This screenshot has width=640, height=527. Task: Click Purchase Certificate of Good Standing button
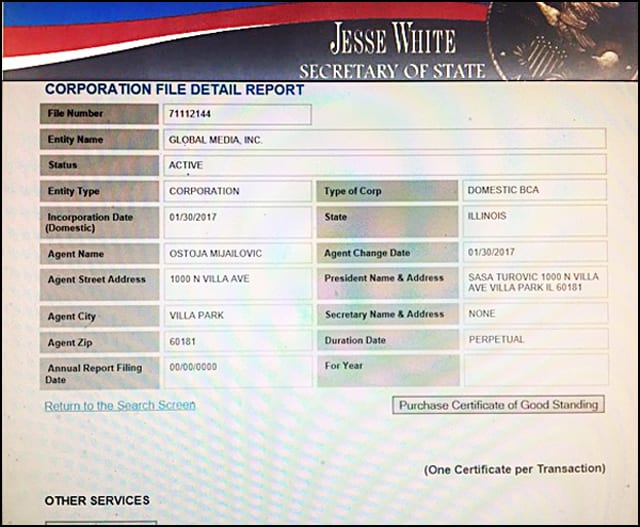pos(498,405)
